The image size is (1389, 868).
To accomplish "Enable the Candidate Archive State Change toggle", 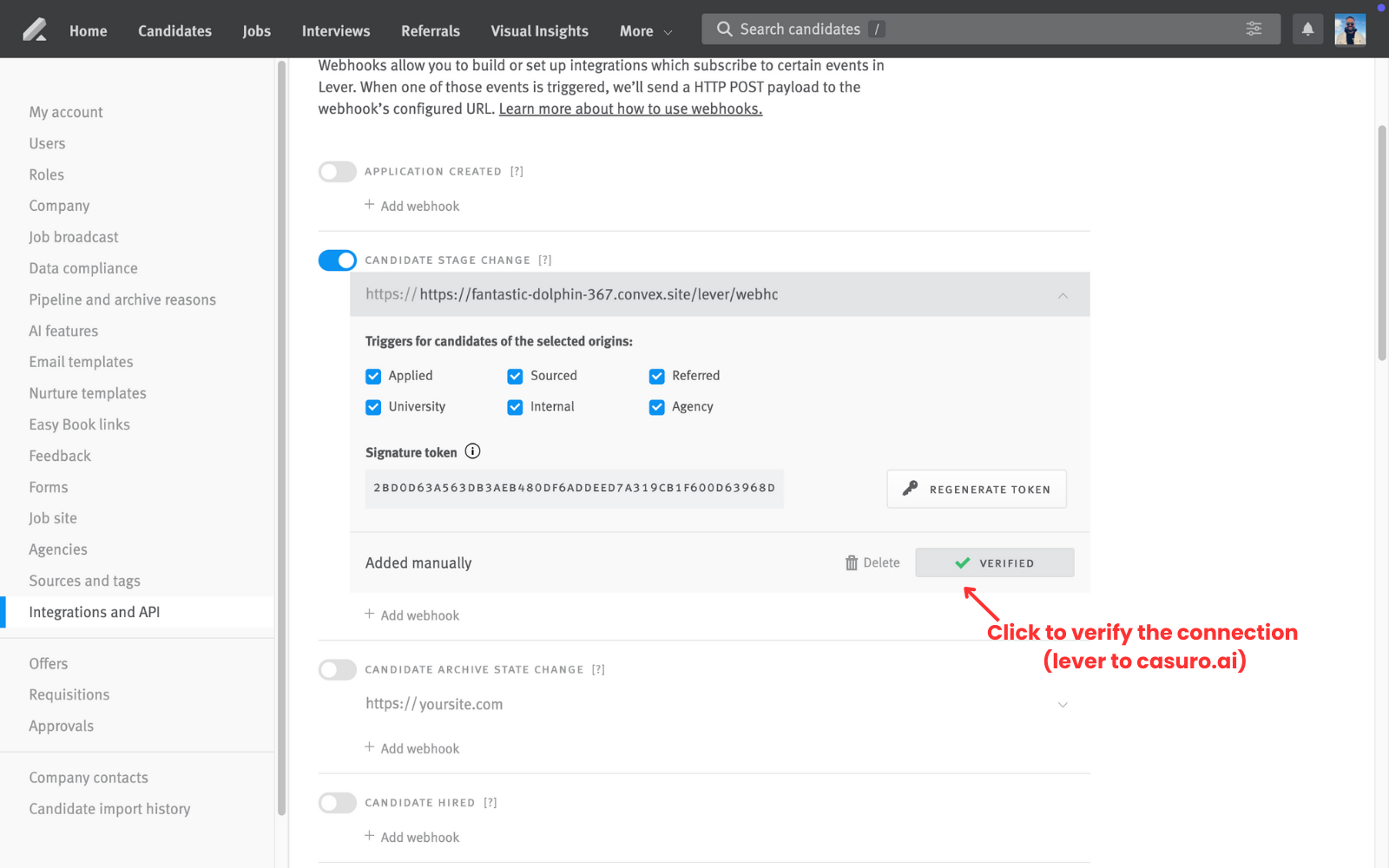I will pyautogui.click(x=337, y=669).
